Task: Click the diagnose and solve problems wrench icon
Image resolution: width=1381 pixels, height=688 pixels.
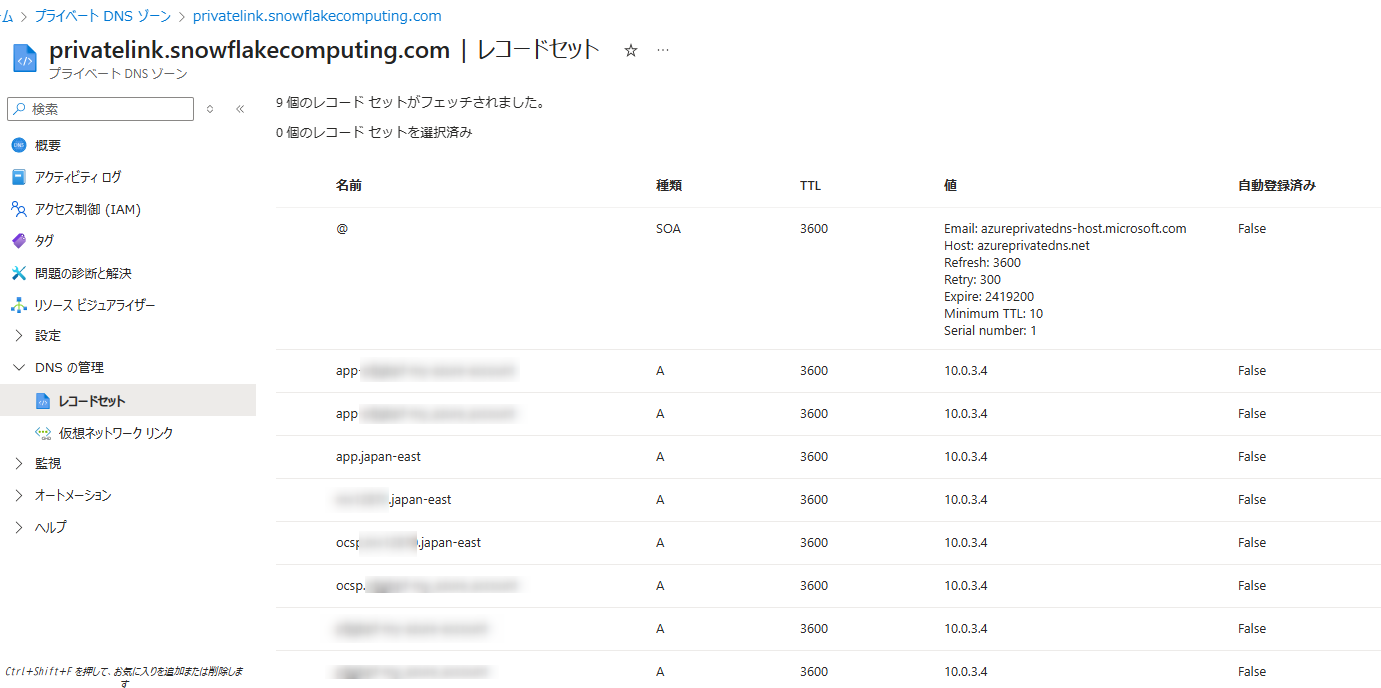Action: (19, 273)
